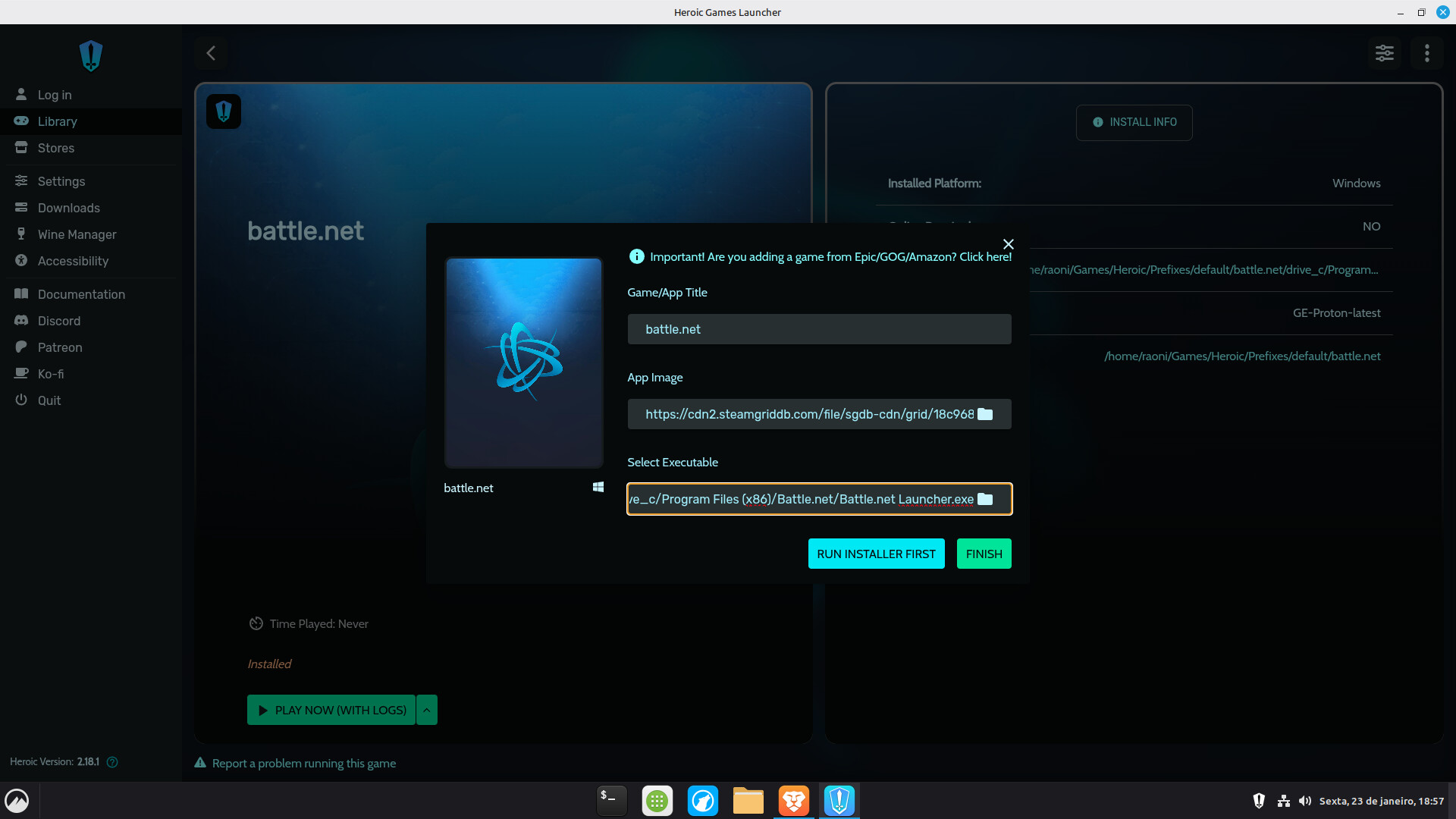Click the Heroic version help icon
Screen dimensions: 1456x819
(112, 762)
